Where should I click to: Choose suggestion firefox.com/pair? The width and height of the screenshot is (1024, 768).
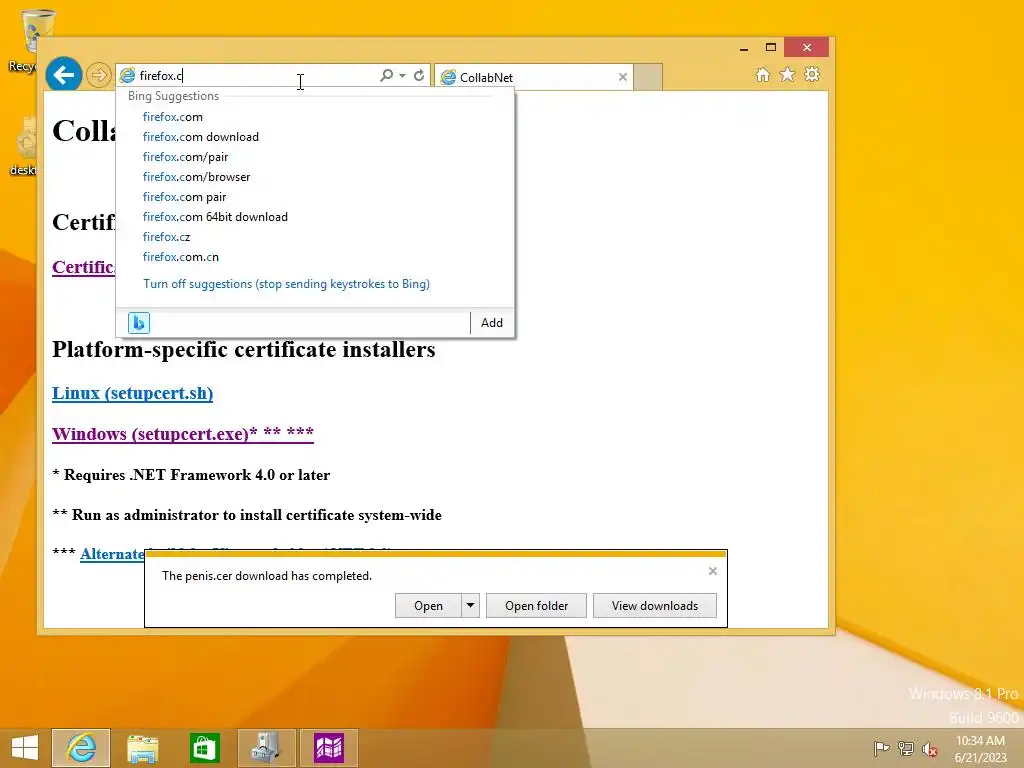(185, 157)
